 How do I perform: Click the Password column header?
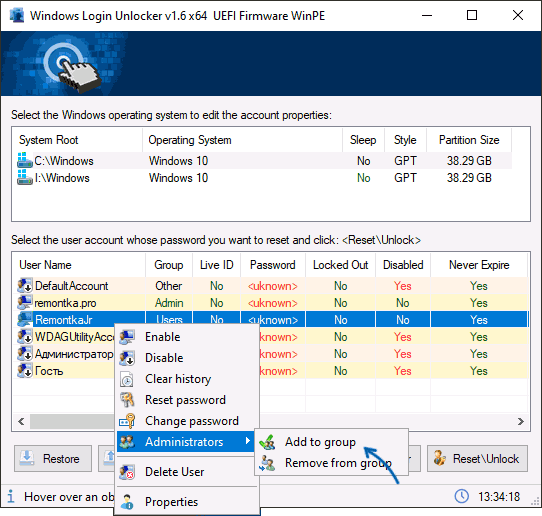273,265
